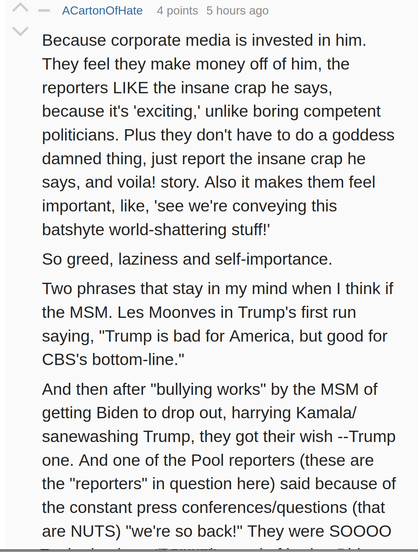Upvote the comment by ACartonOfHate

[x=20, y=8]
